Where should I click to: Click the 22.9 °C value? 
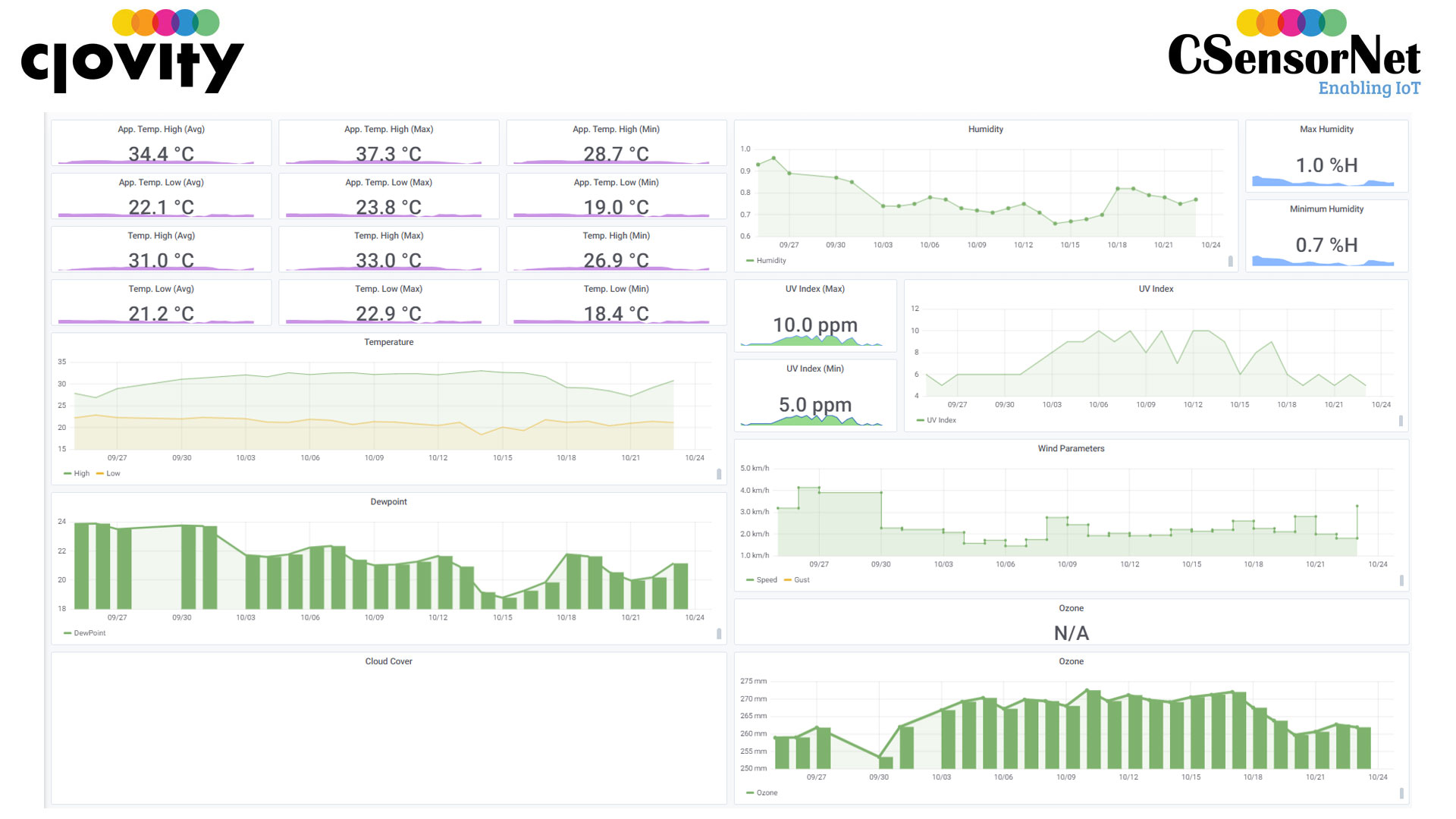pos(388,313)
